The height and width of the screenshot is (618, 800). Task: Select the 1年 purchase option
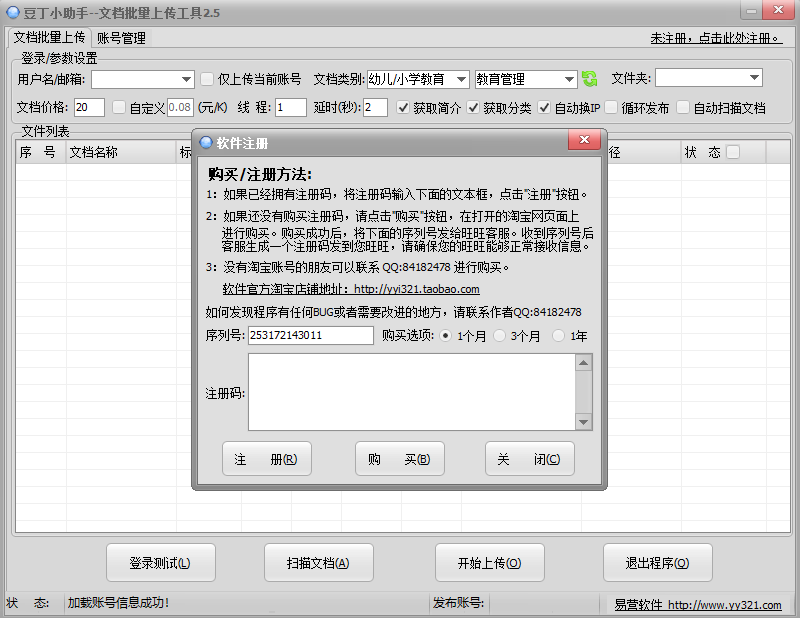(x=559, y=335)
